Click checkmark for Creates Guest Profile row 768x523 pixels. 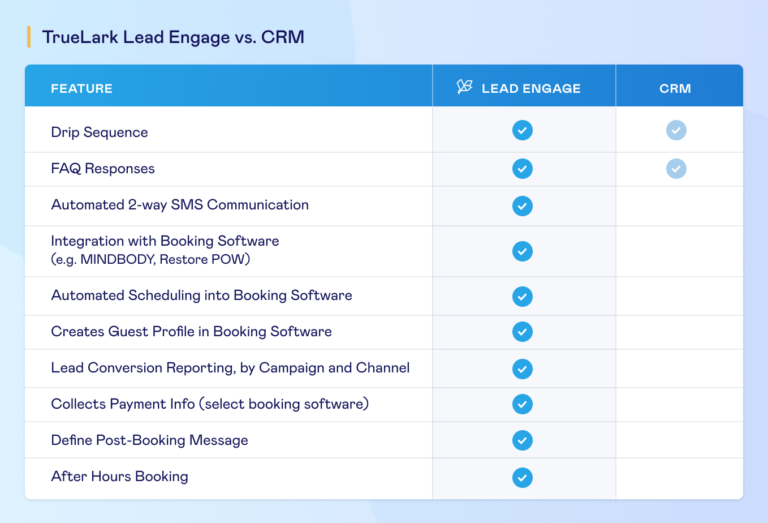[523, 332]
